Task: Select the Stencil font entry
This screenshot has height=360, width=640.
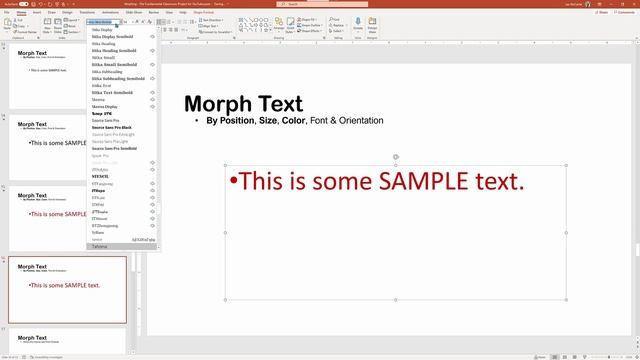Action: click(x=121, y=176)
